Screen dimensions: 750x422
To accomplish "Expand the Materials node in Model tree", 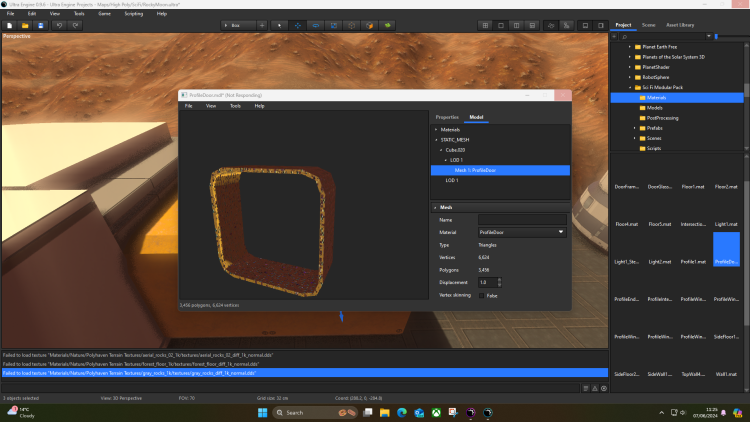I will [x=436, y=129].
